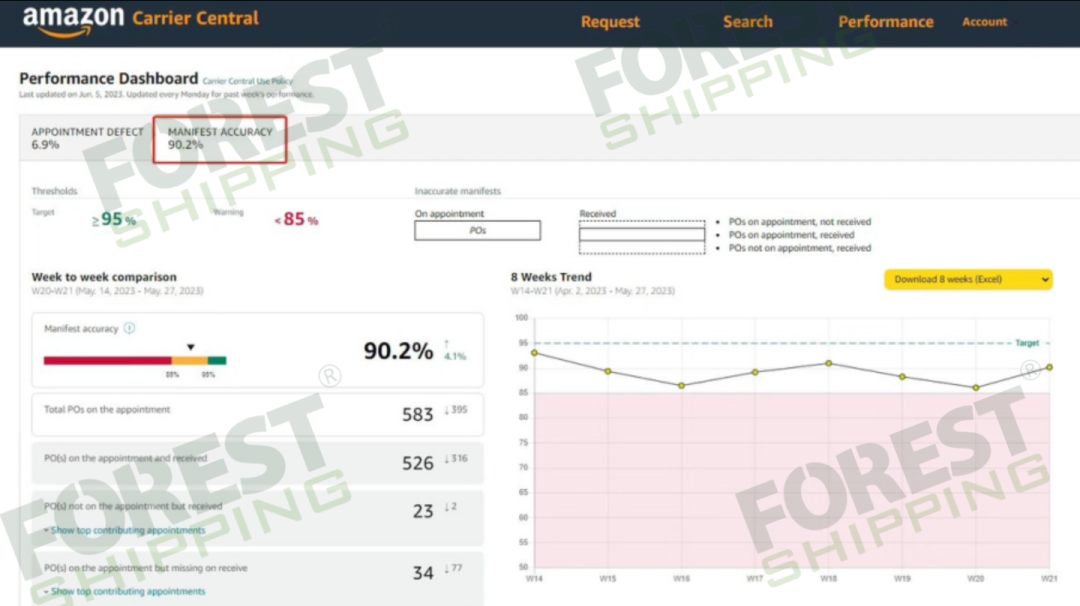Click the Amazon Carrier Central logo
Screen dimensions: 1080x606
140,21
